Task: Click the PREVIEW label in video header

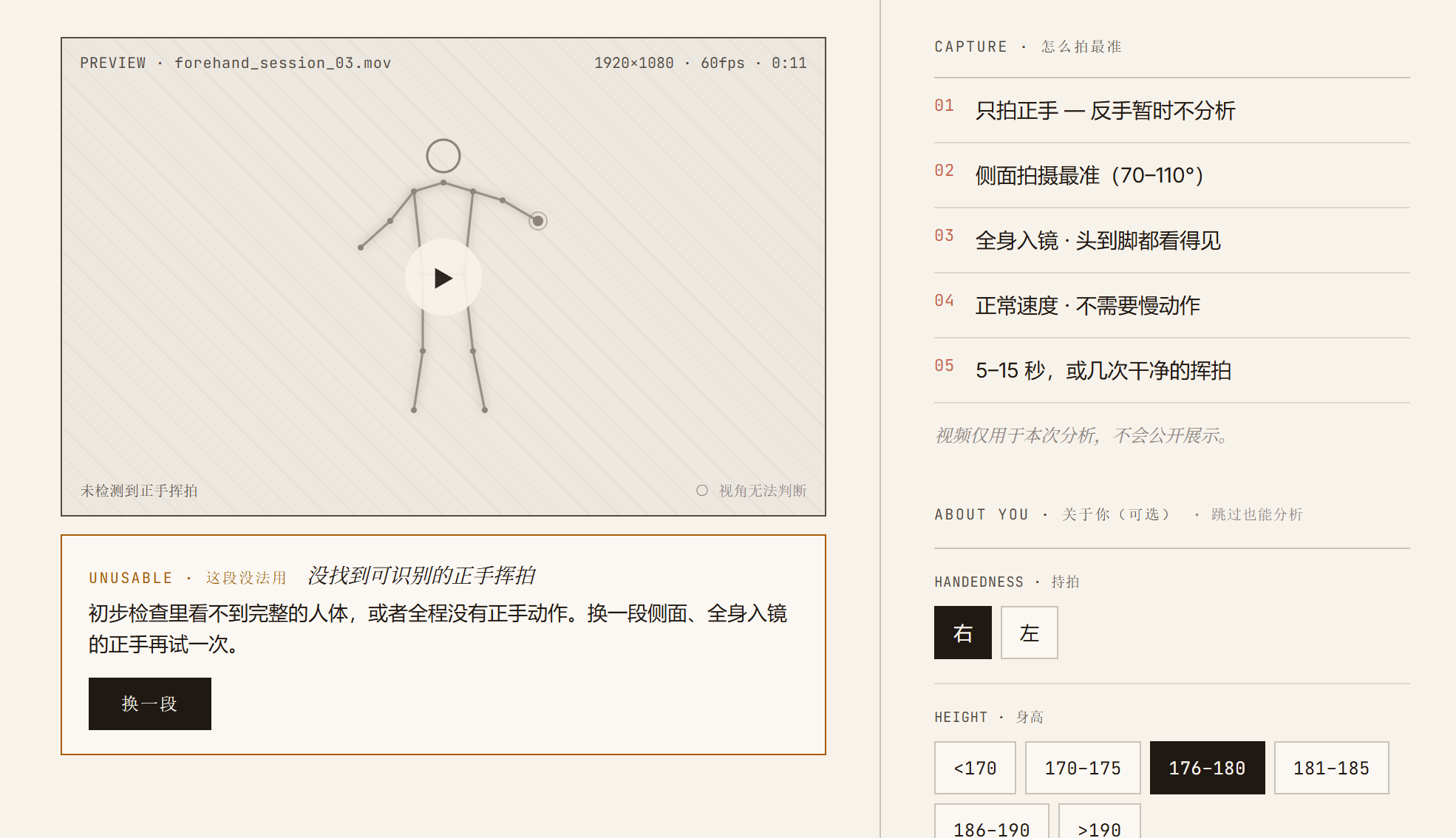Action: point(113,63)
